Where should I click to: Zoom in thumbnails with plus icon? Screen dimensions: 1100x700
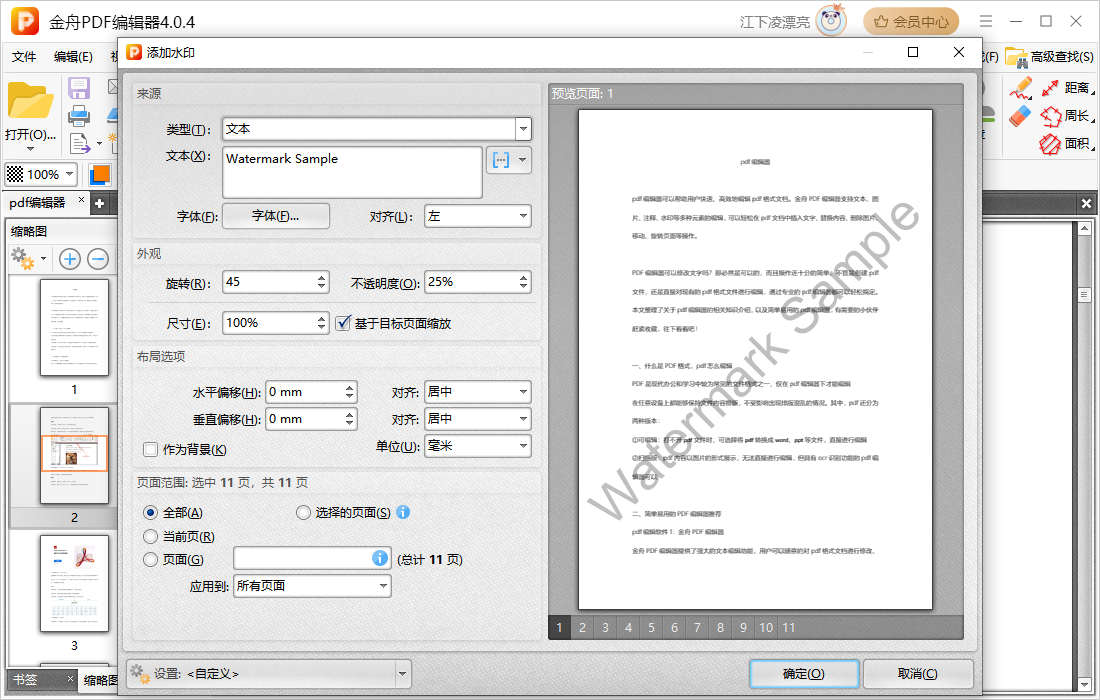coord(69,259)
